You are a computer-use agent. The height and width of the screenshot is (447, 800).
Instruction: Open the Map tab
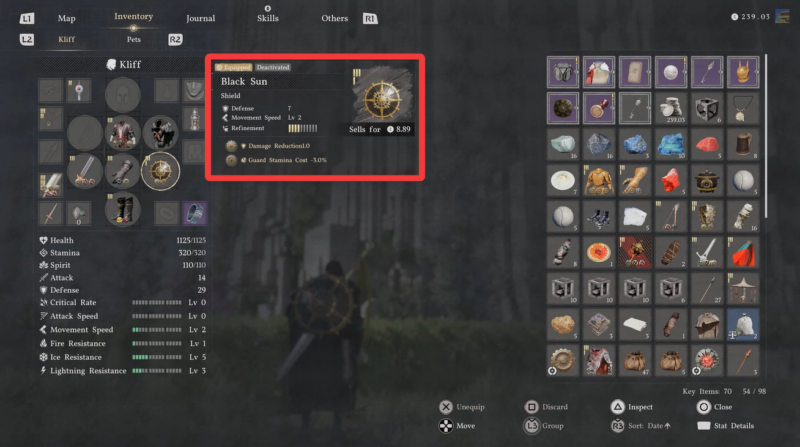[x=66, y=18]
